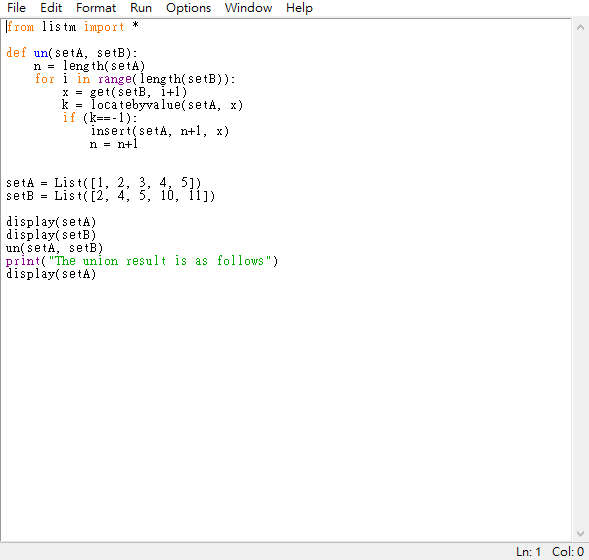
Task: Click the 'x = get(setB, i+1)' line
Action: click(x=124, y=92)
